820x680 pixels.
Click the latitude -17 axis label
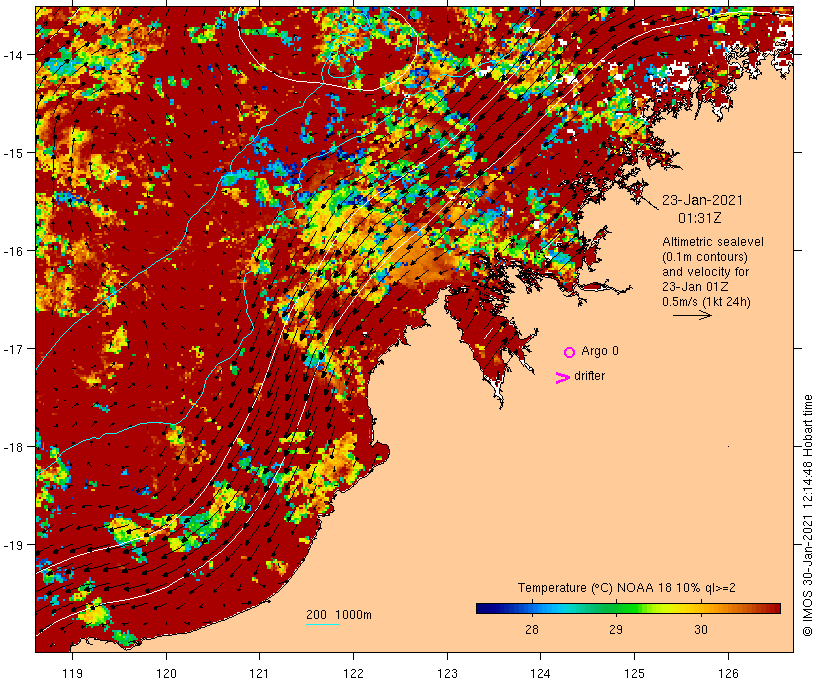[13, 349]
